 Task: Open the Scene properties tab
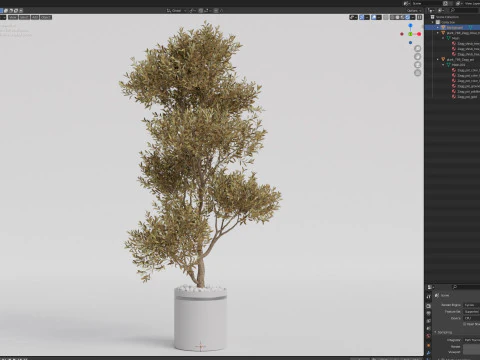429,329
